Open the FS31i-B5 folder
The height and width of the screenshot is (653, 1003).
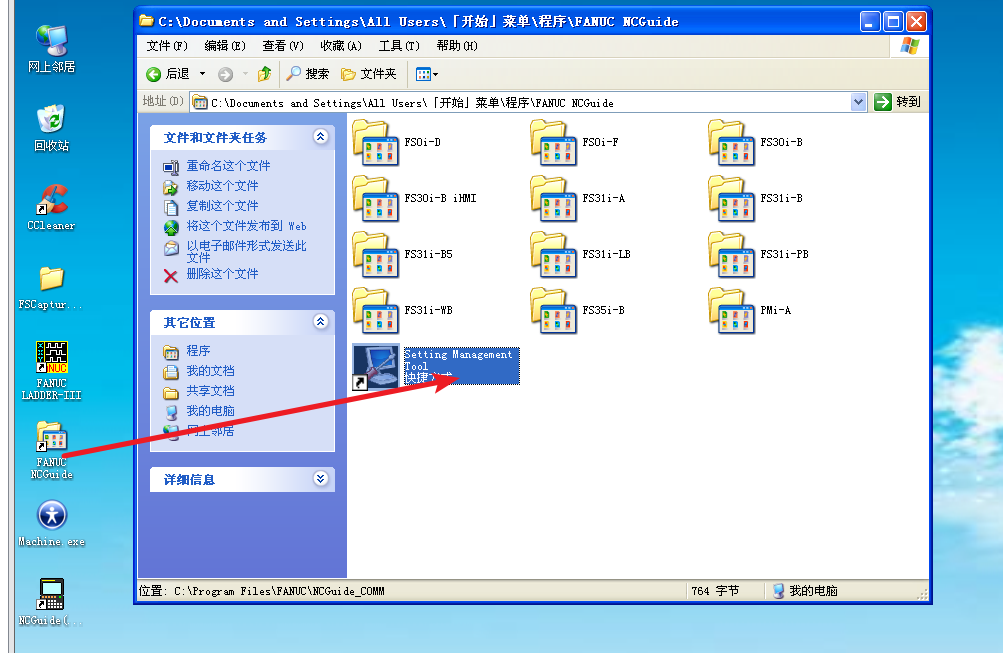(x=402, y=255)
